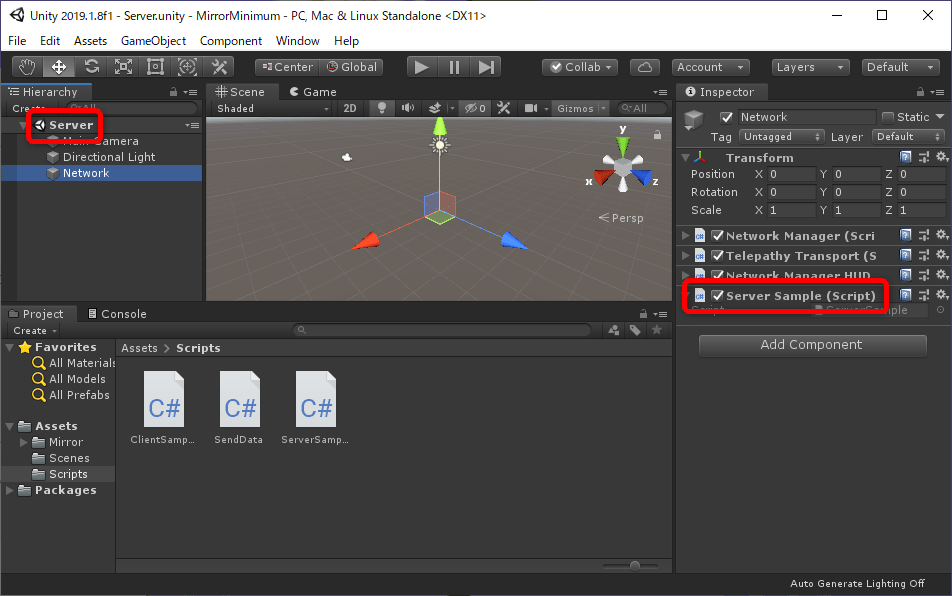The image size is (952, 596).
Task: Lock the Hierarchy panel
Action: point(173,92)
